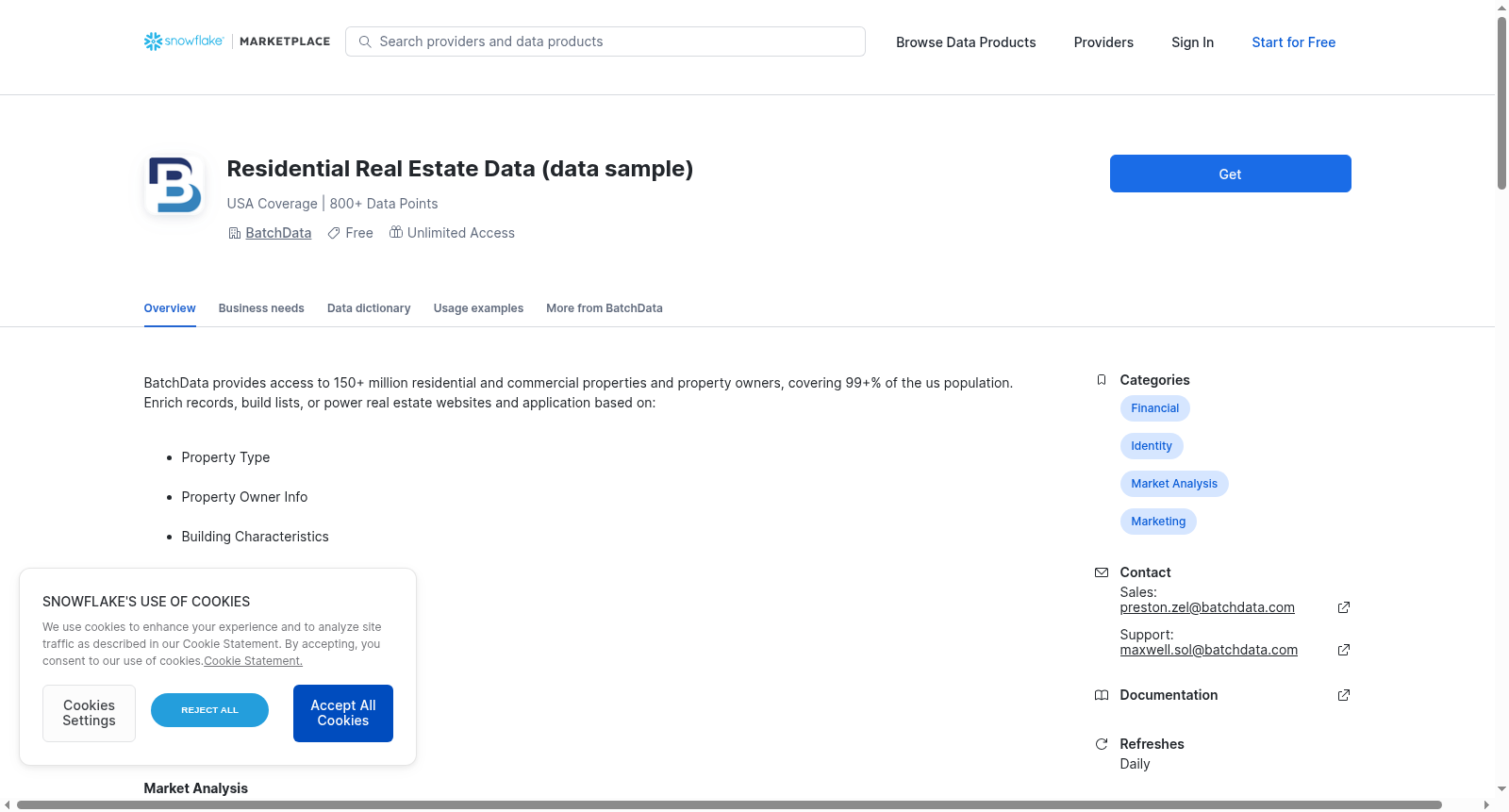The image size is (1509, 812).
Task: Select the Identity category chip
Action: [1152, 446]
